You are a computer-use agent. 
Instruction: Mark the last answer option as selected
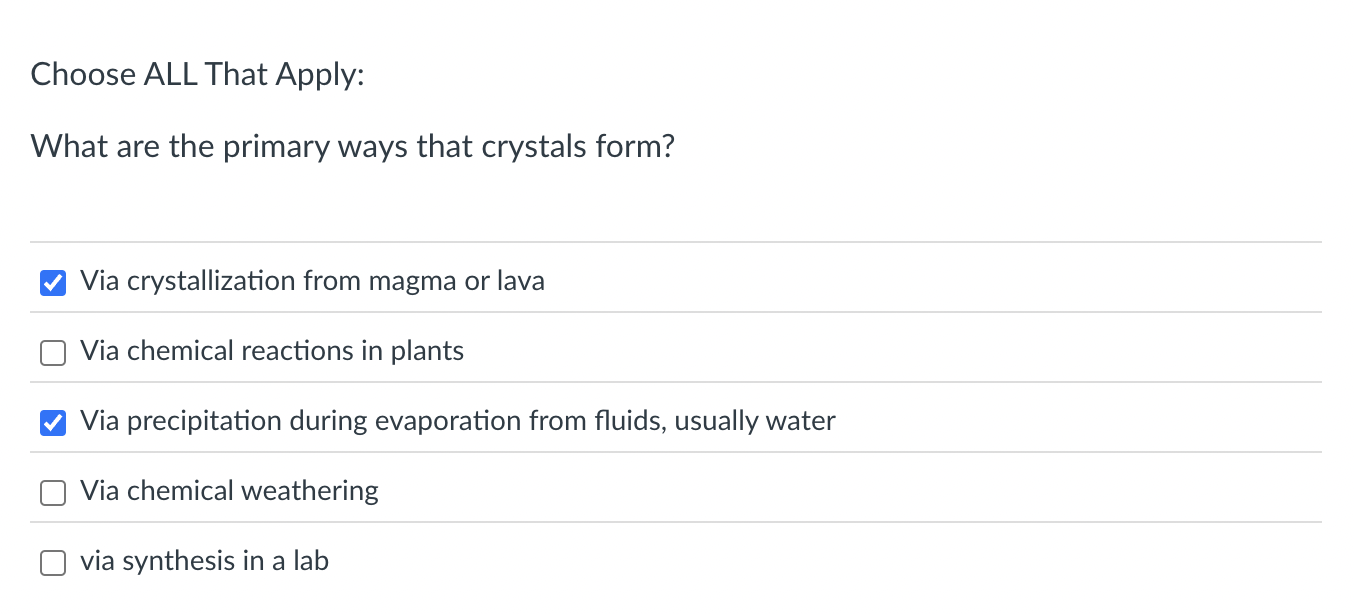[53, 562]
